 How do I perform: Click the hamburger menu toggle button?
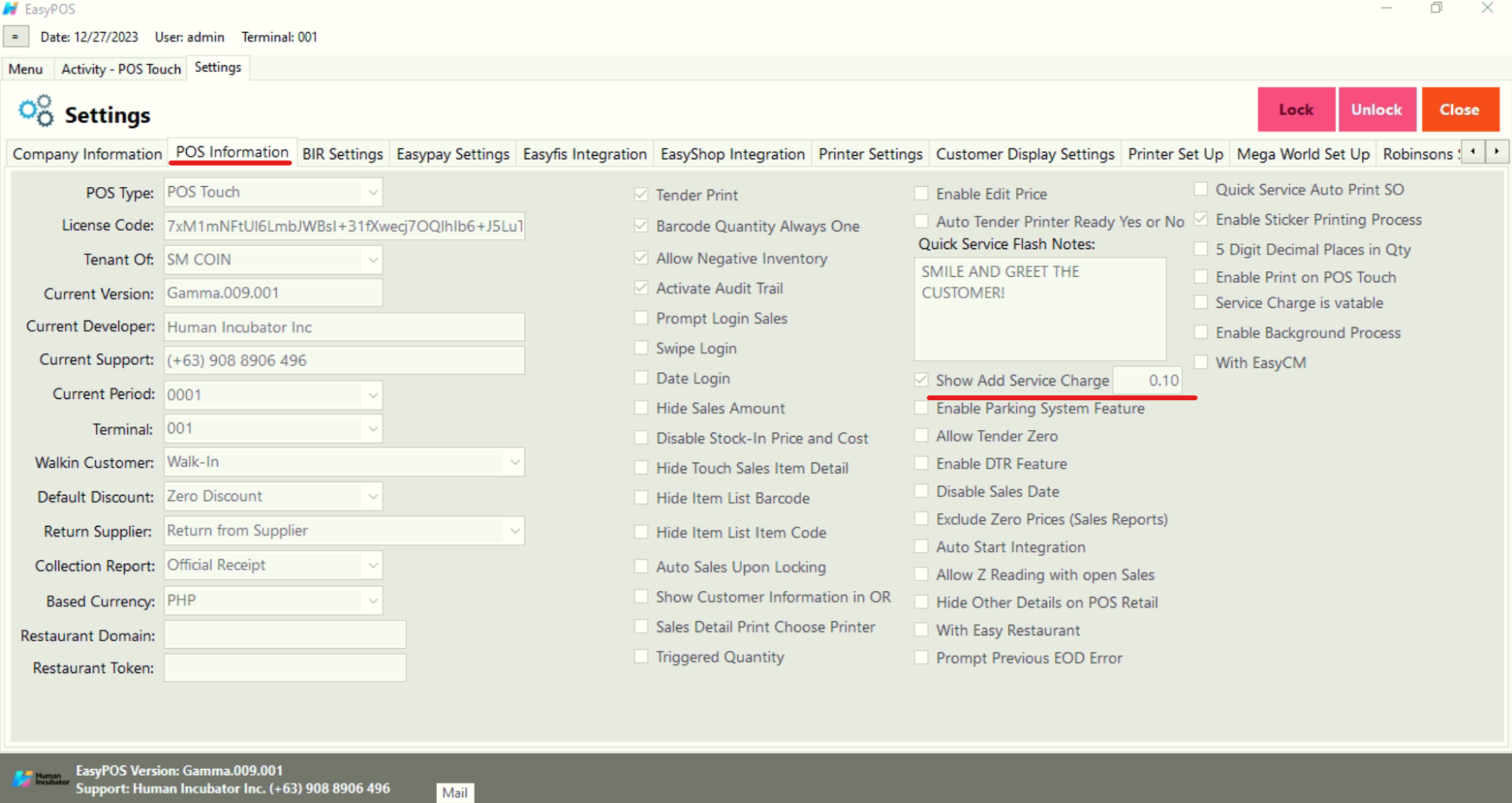[x=15, y=36]
